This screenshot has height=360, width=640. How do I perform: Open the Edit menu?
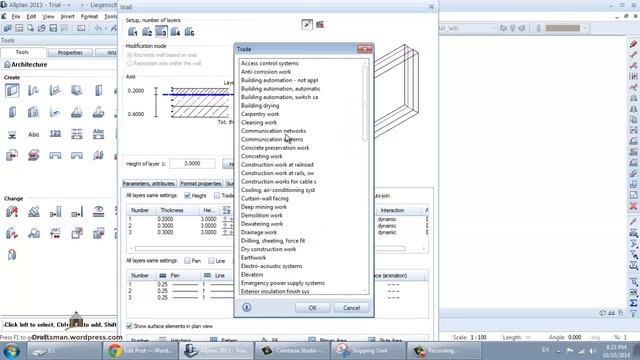31,17
